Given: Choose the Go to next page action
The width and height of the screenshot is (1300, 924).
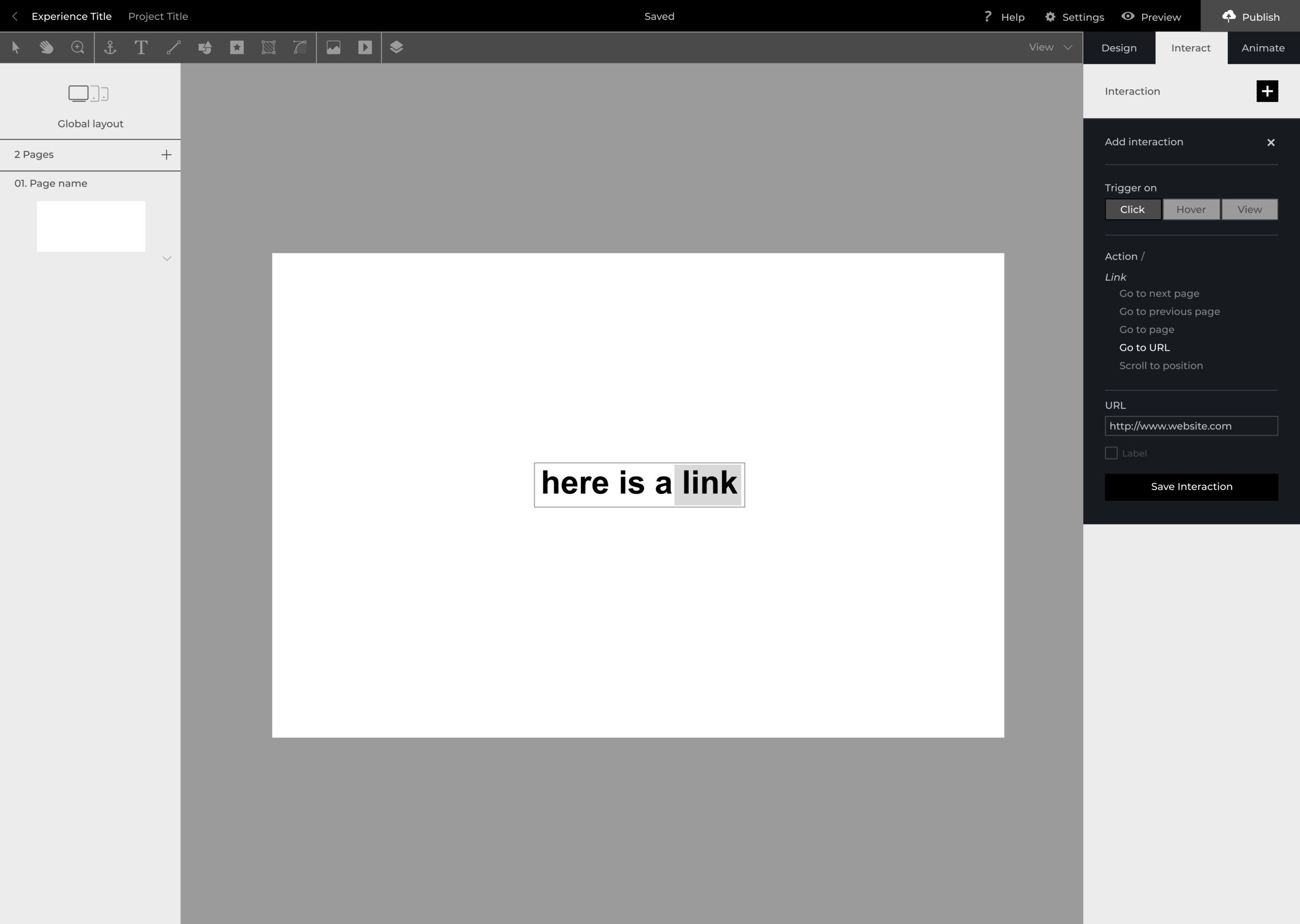Looking at the screenshot, I should pos(1159,293).
